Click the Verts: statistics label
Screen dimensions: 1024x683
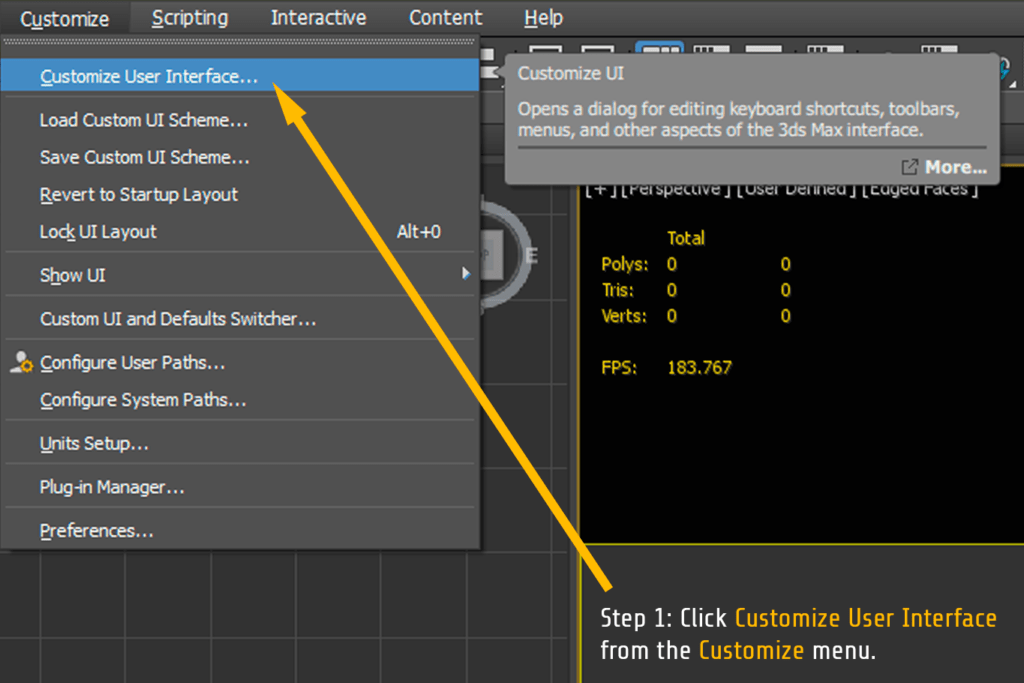624,316
